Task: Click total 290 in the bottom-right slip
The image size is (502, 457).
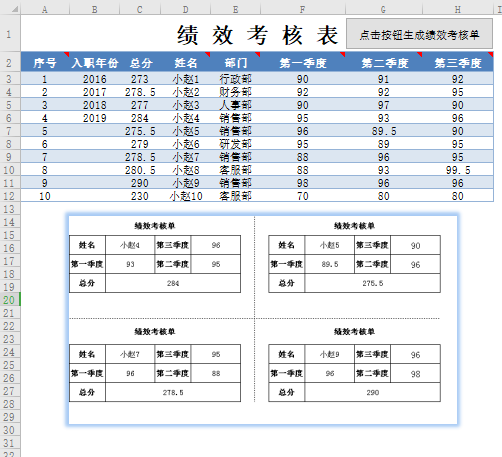Action: coord(373,392)
